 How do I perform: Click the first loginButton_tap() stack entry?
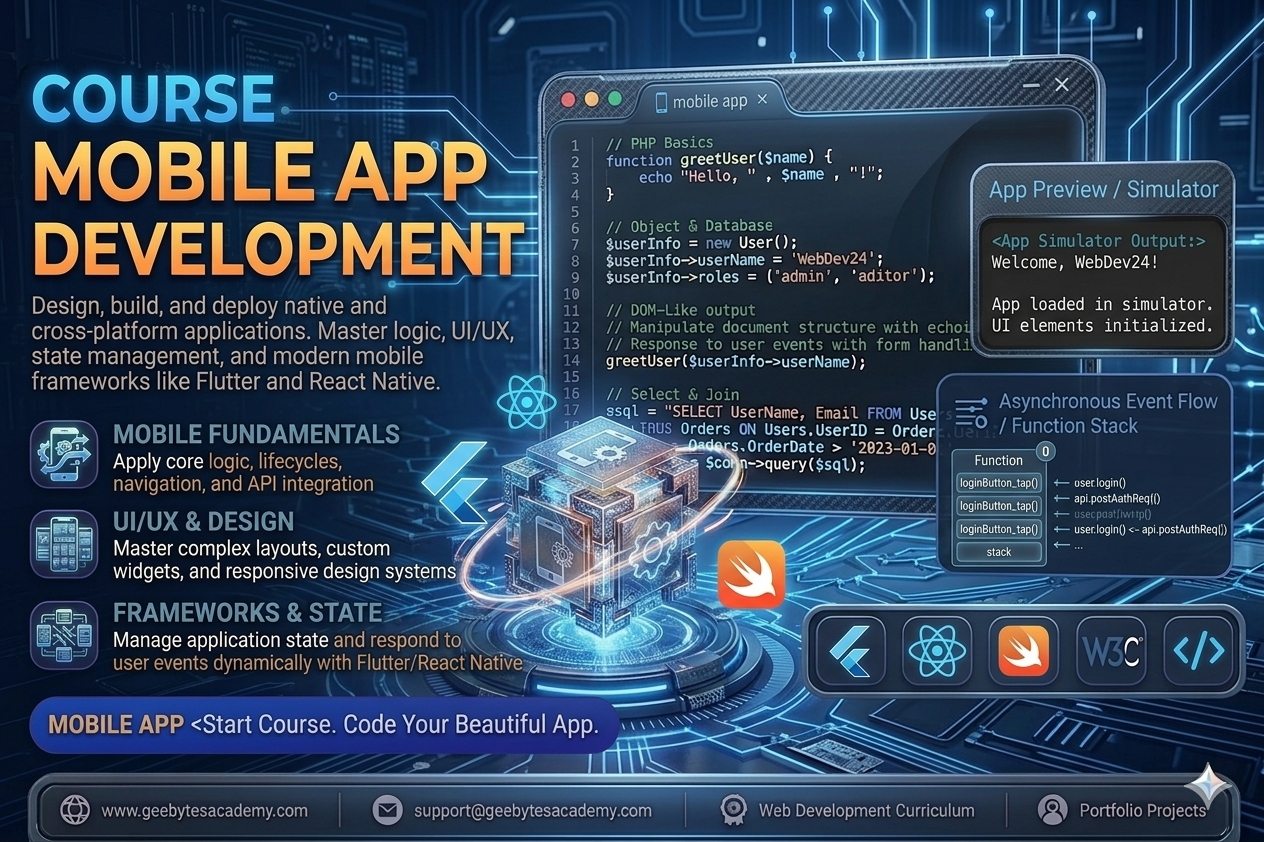[x=999, y=483]
